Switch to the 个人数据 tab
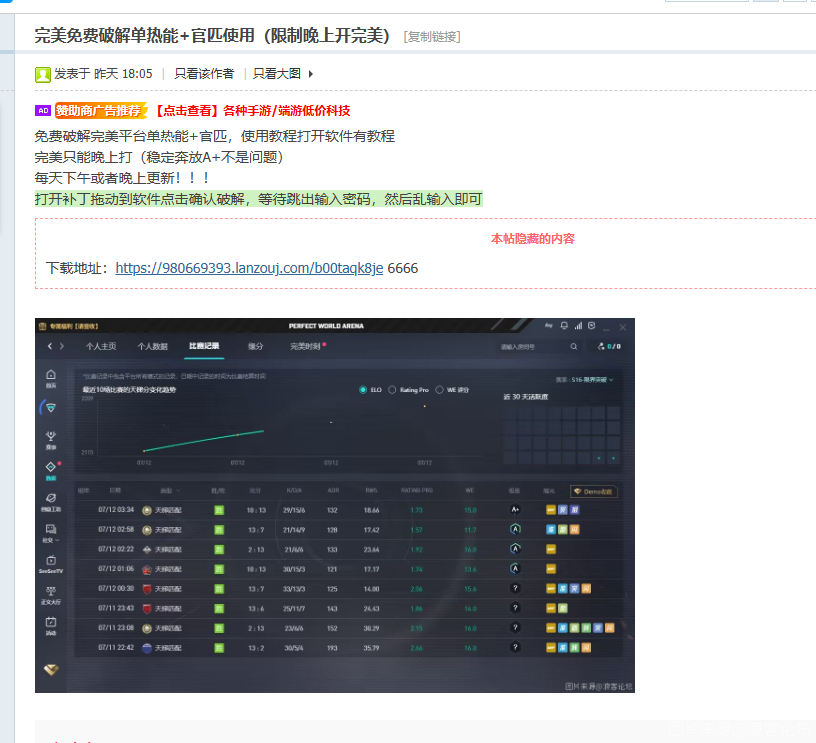This screenshot has height=743, width=816. tap(151, 346)
